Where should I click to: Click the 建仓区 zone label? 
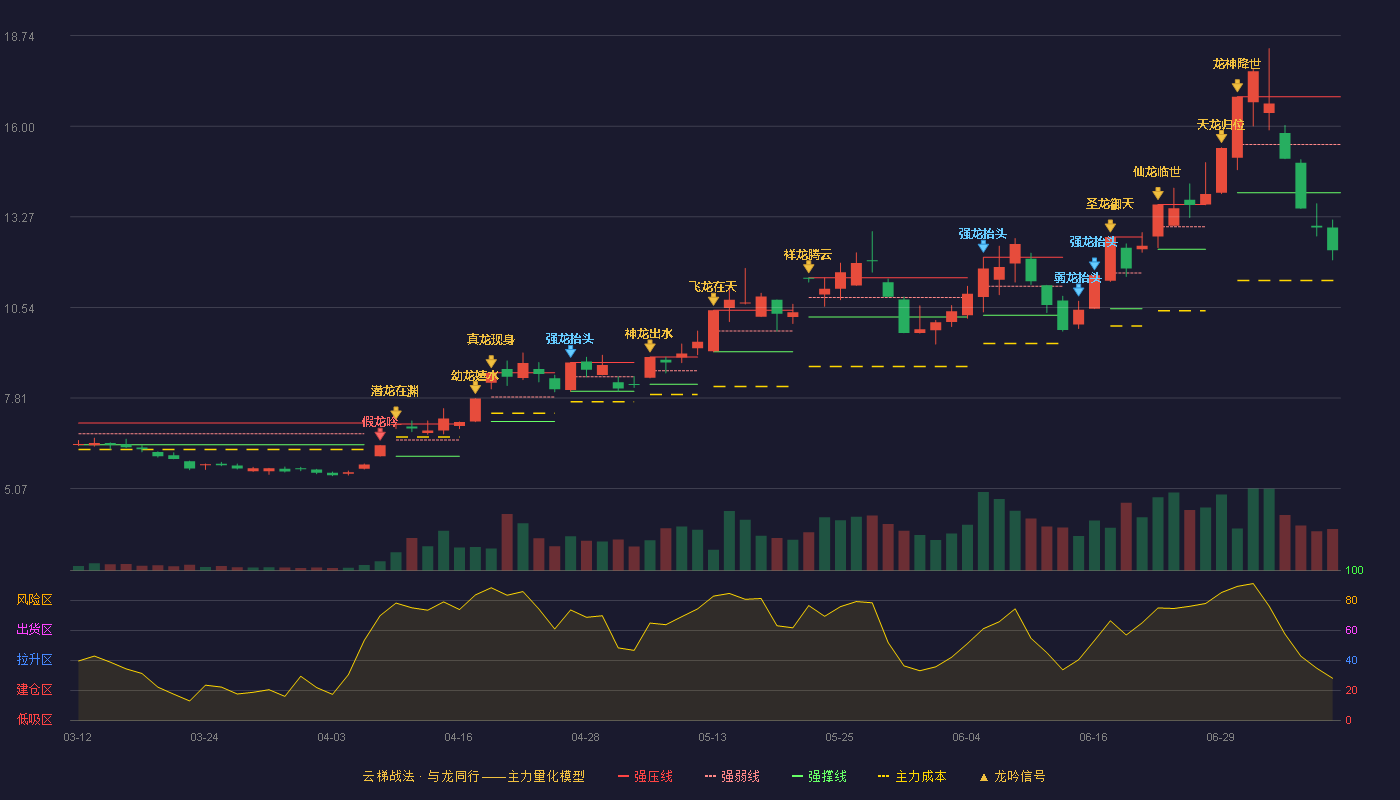35,690
